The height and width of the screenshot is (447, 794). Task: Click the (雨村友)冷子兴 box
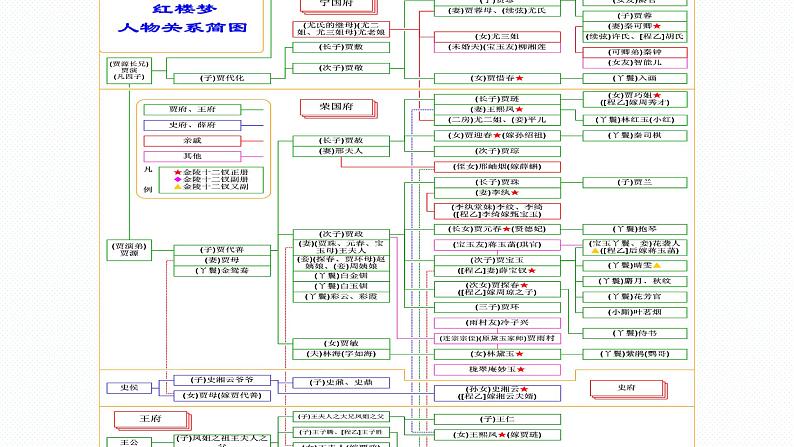click(497, 323)
